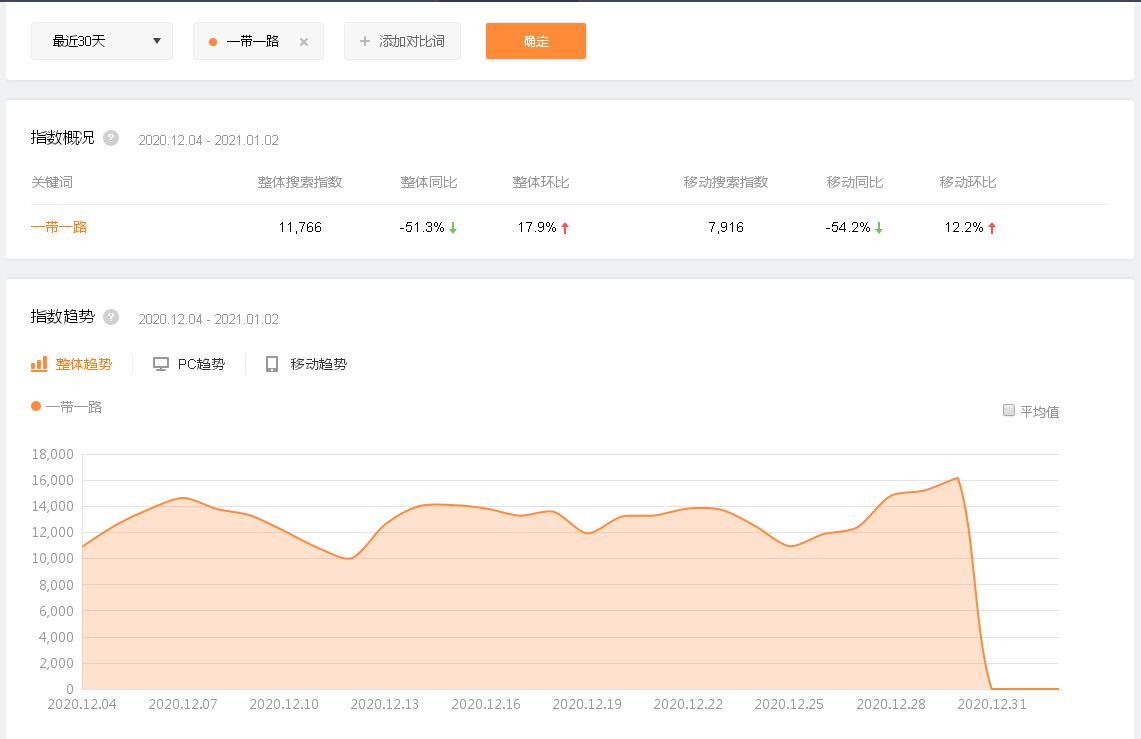This screenshot has height=739, width=1141.
Task: Switch to the 移动趋势 tab
Action: click(318, 364)
